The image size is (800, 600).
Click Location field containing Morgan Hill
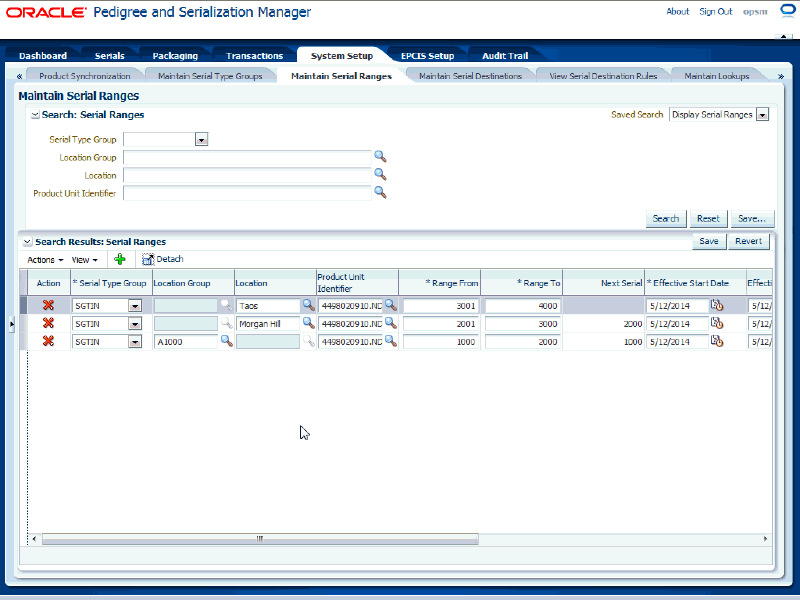pyautogui.click(x=268, y=323)
